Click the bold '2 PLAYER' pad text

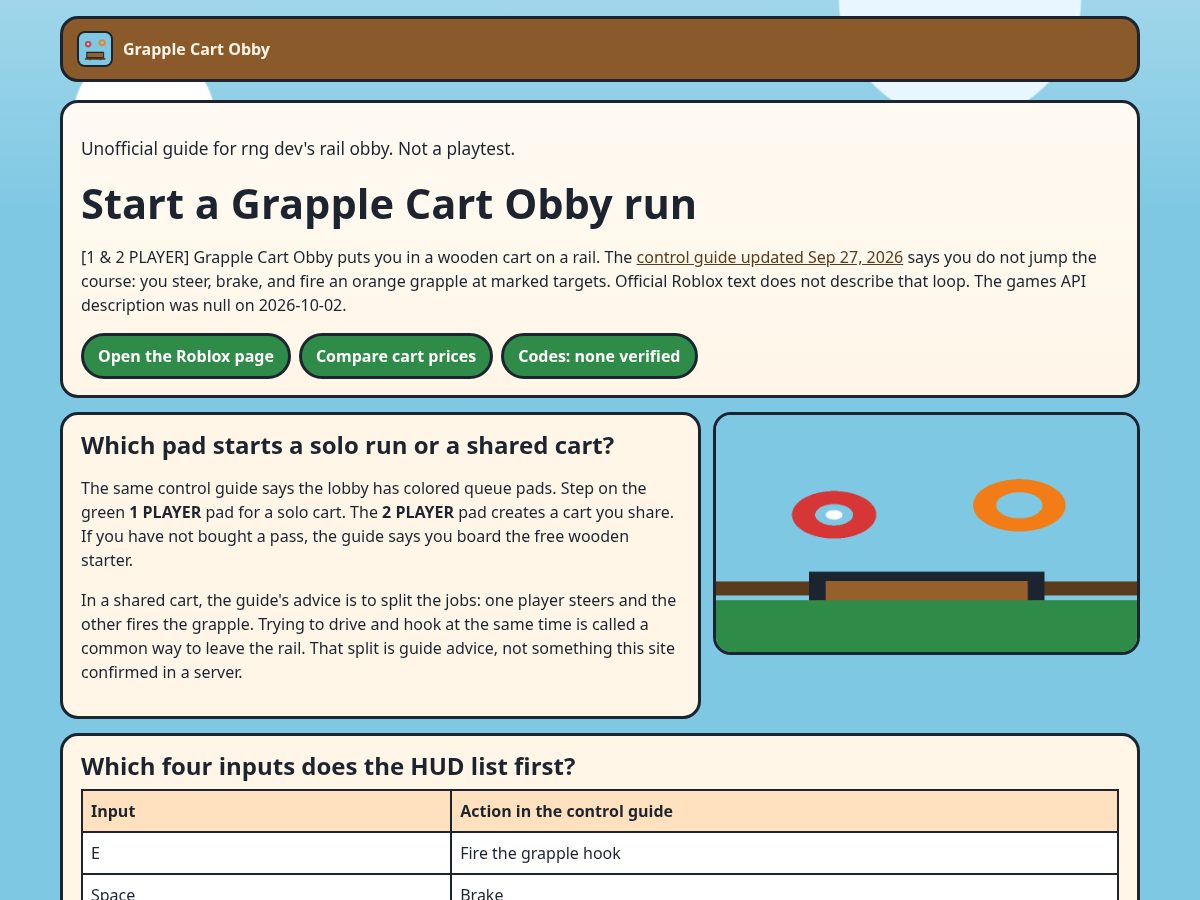(x=418, y=512)
